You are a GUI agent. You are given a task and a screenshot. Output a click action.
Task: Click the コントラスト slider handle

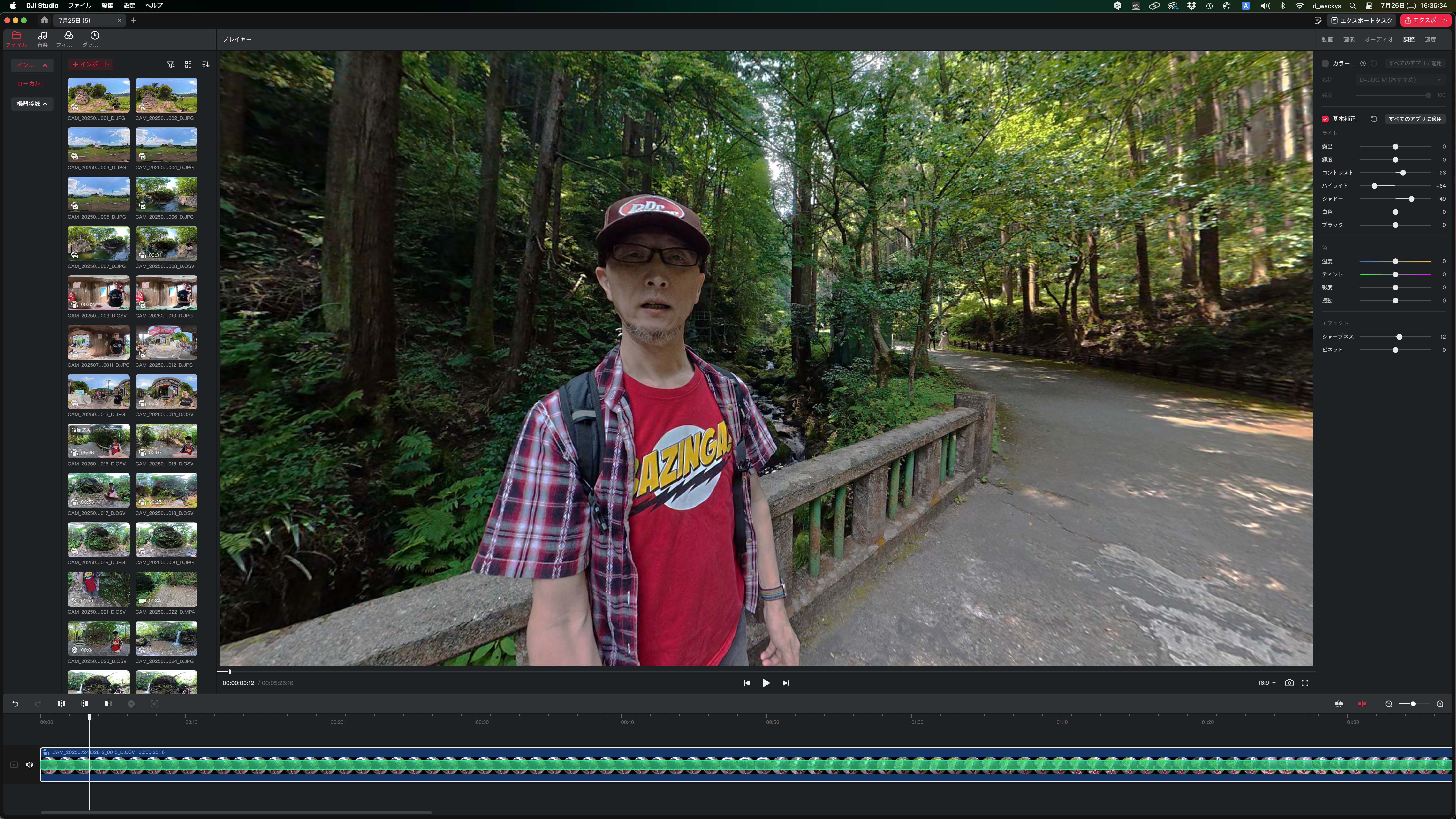point(1403,173)
